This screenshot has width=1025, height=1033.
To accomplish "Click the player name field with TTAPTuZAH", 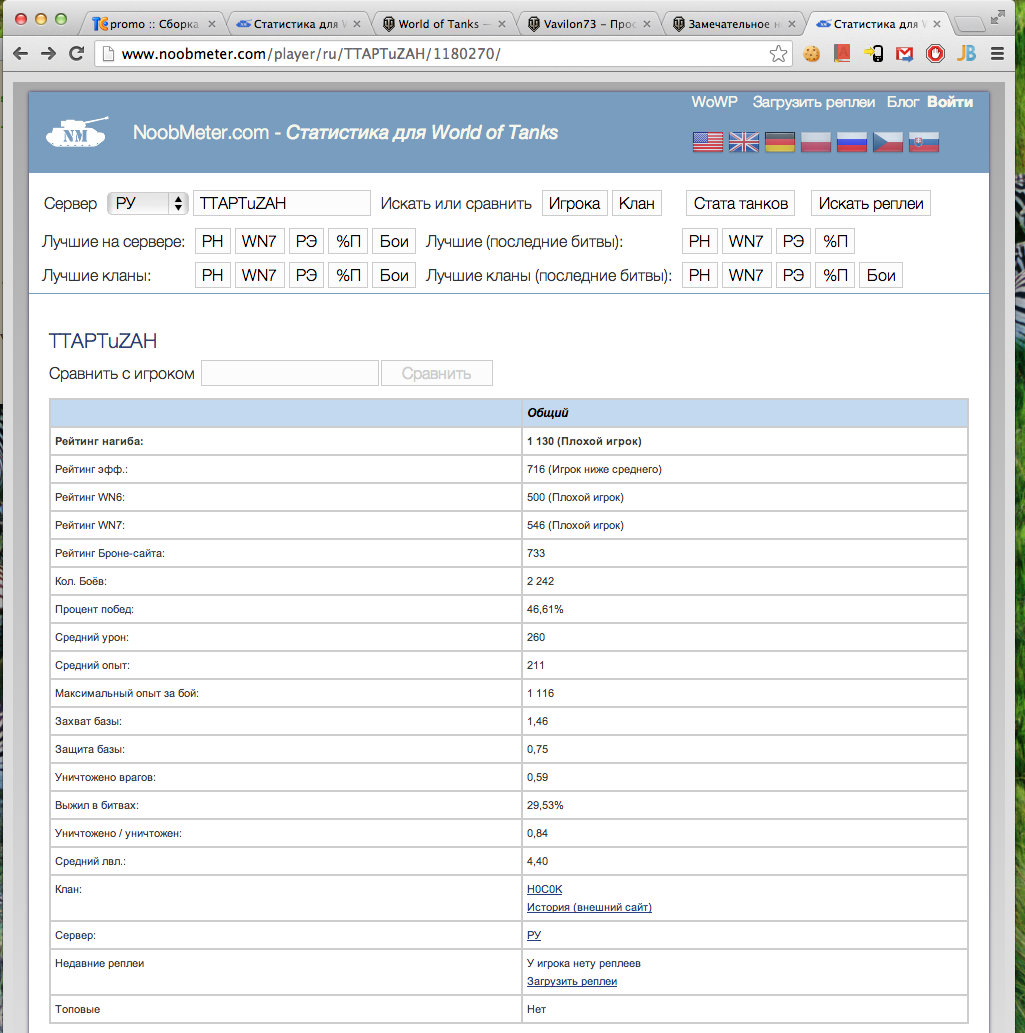I will point(281,204).
